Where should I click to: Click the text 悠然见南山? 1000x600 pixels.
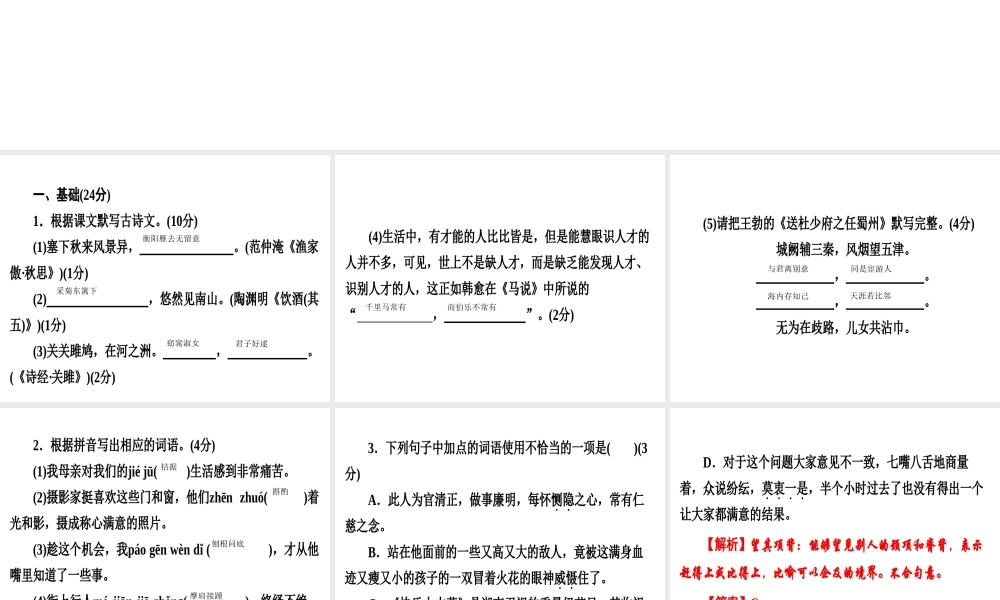(191, 299)
